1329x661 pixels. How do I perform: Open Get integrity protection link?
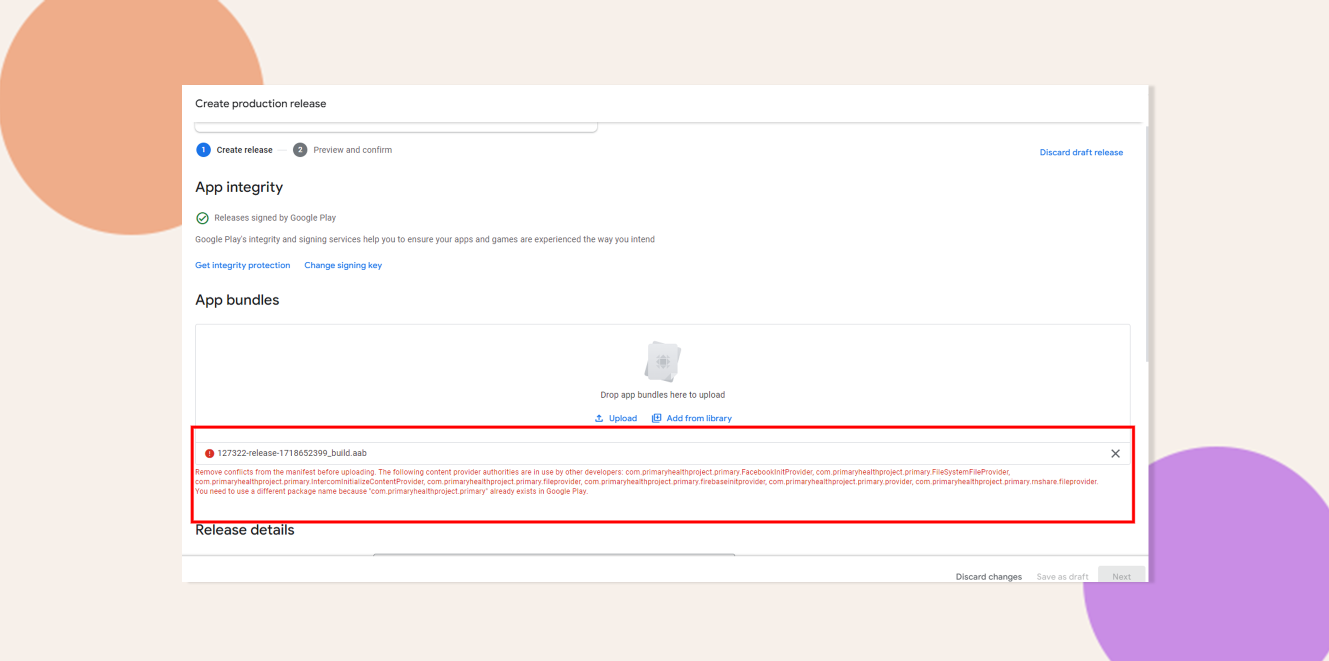(x=243, y=265)
